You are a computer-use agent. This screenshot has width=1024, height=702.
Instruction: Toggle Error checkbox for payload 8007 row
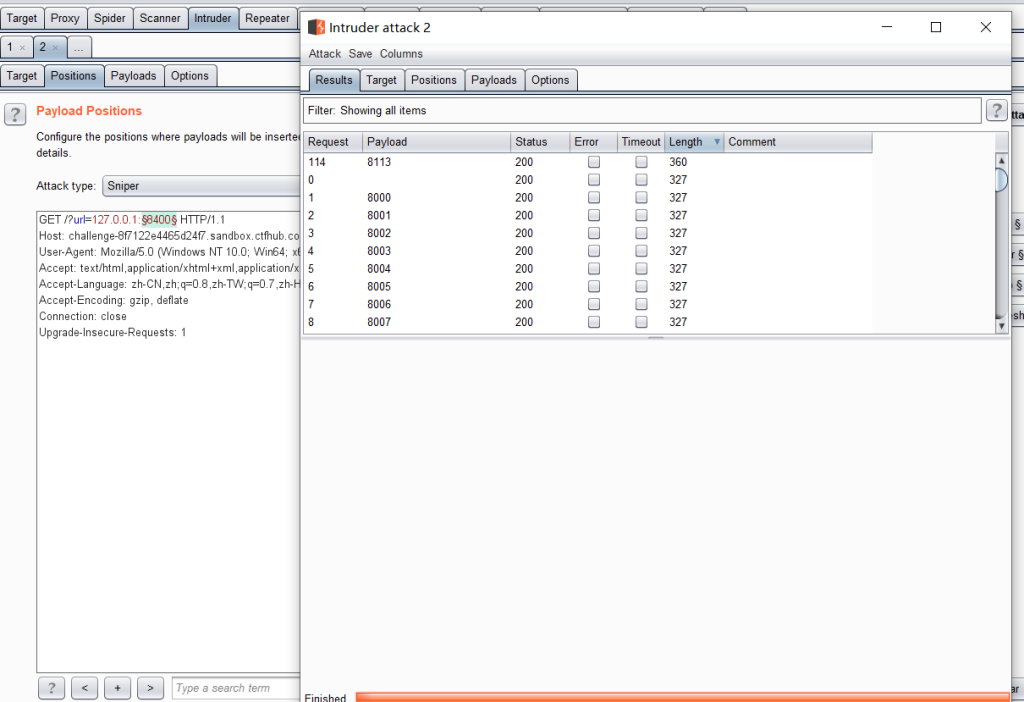tap(594, 322)
